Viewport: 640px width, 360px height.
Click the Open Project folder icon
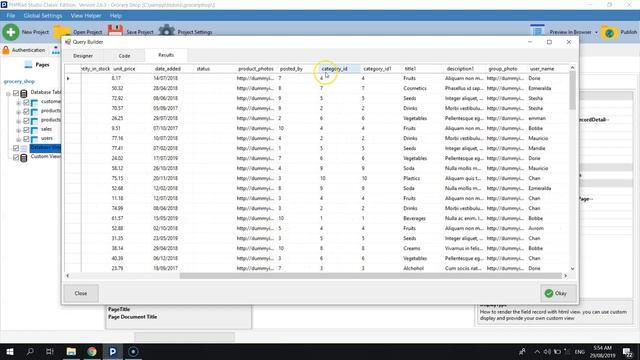click(62, 32)
